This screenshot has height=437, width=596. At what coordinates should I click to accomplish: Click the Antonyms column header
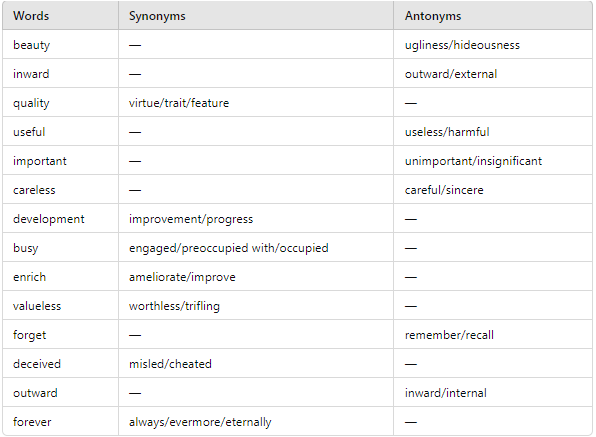pyautogui.click(x=433, y=16)
